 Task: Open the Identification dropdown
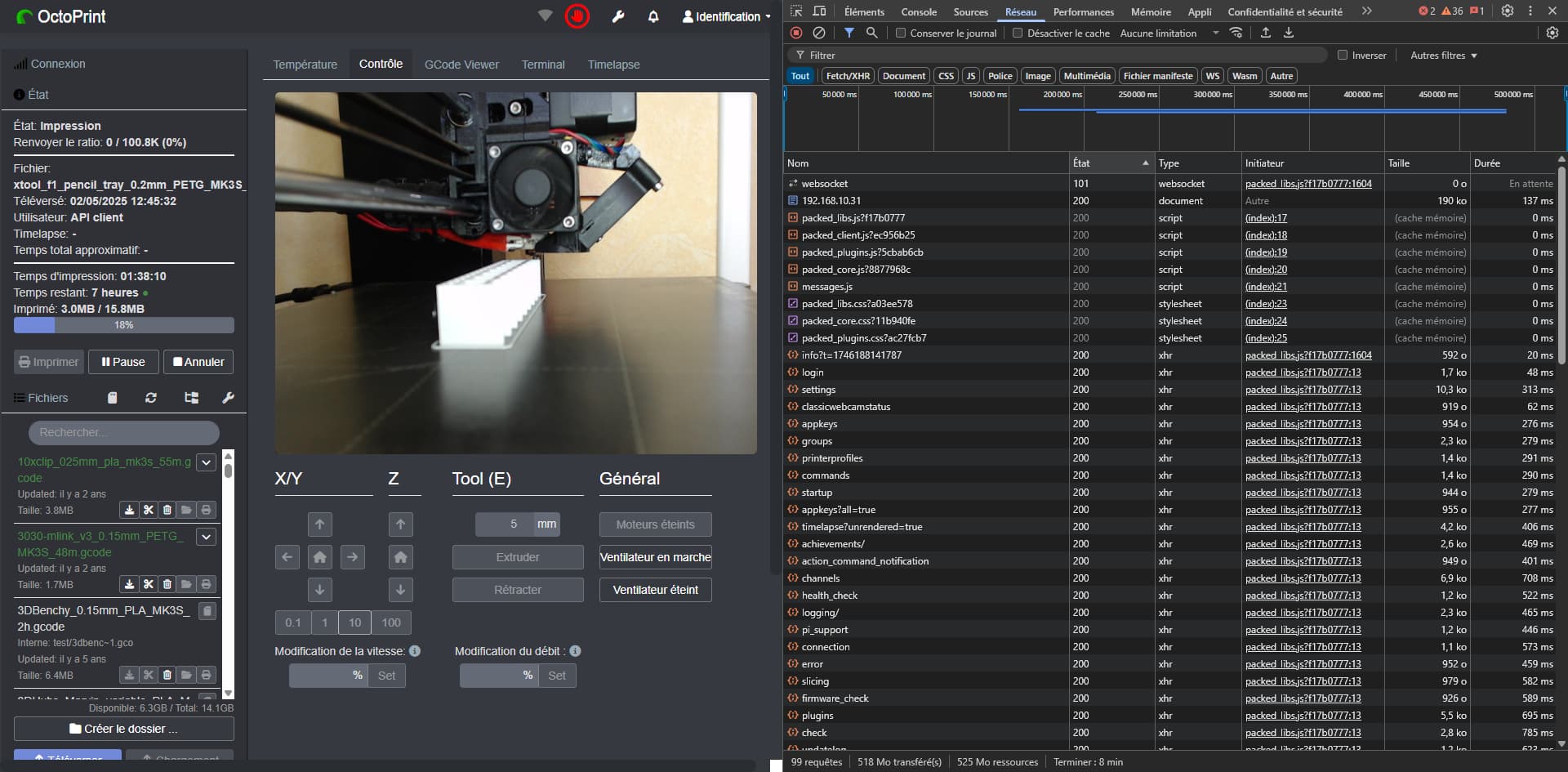727,16
